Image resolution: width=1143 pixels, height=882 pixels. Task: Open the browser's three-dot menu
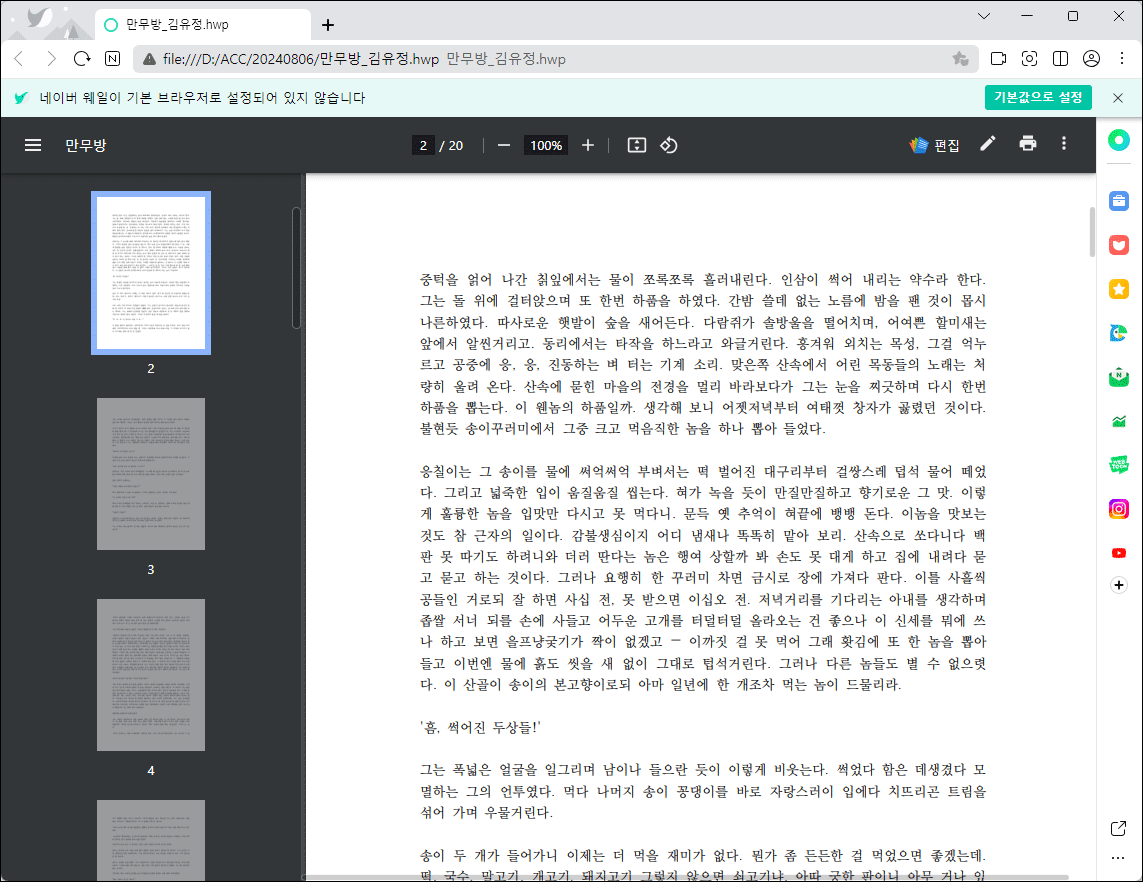click(x=1122, y=59)
